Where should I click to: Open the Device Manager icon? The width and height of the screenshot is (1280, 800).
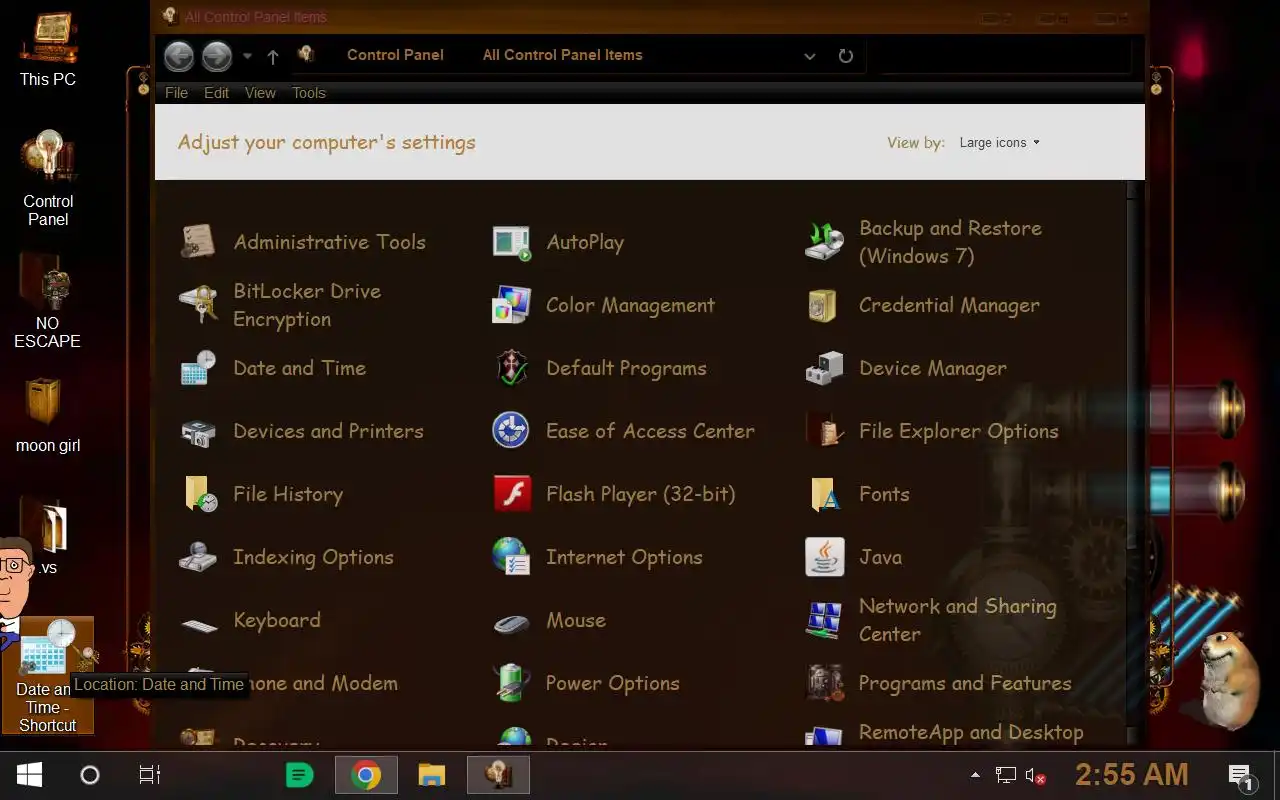pyautogui.click(x=824, y=368)
